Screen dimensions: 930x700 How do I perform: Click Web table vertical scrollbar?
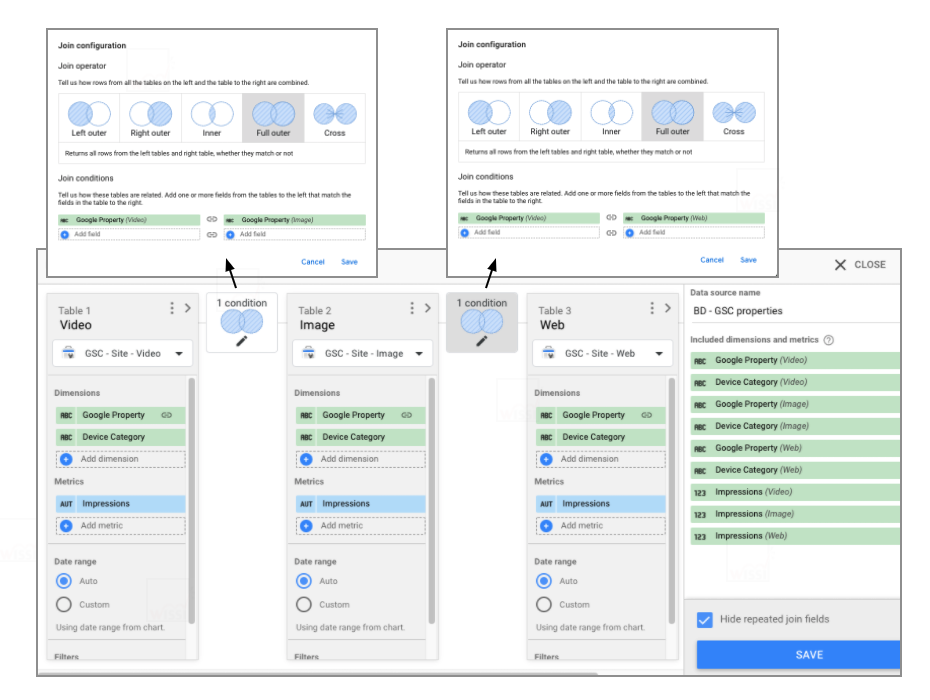tap(671, 500)
